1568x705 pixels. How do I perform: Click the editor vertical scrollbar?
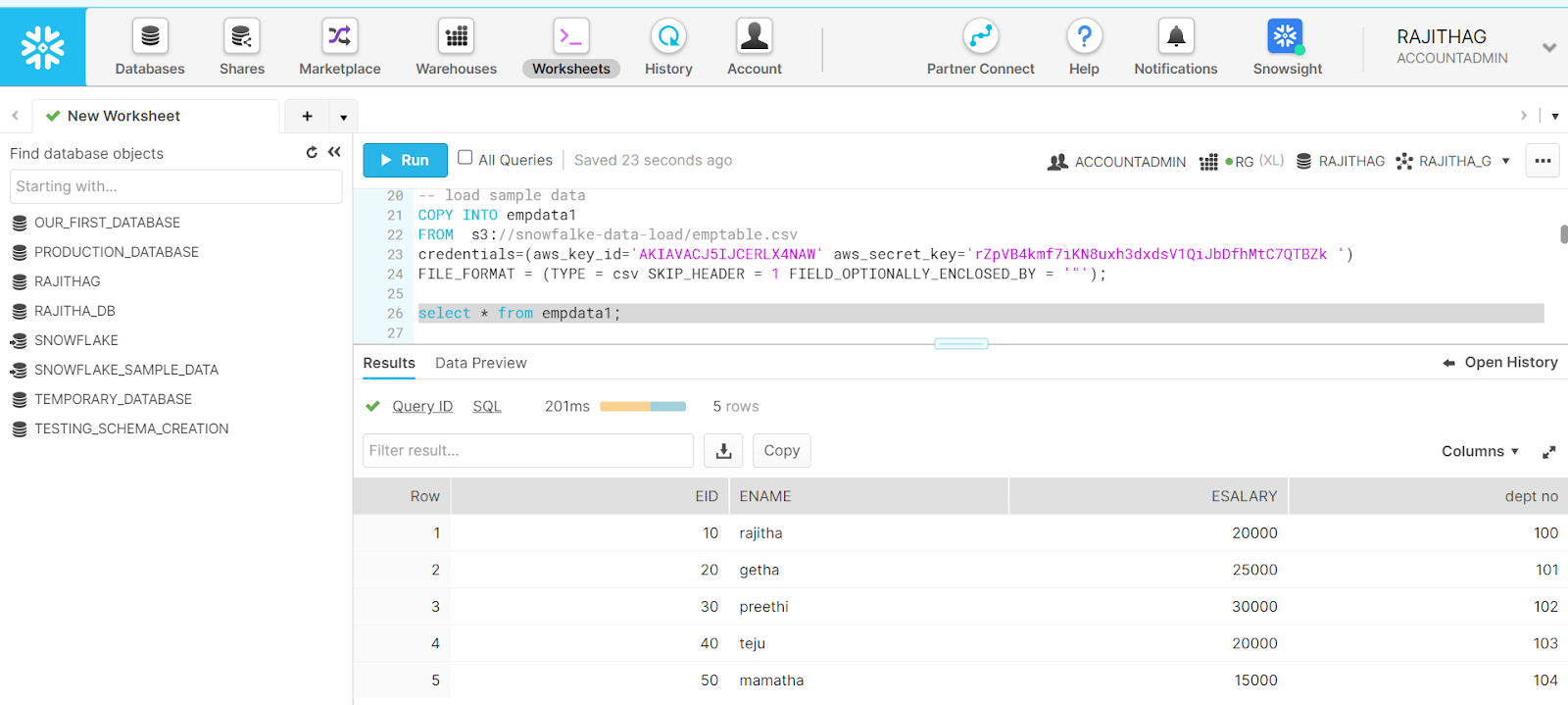click(x=1563, y=234)
